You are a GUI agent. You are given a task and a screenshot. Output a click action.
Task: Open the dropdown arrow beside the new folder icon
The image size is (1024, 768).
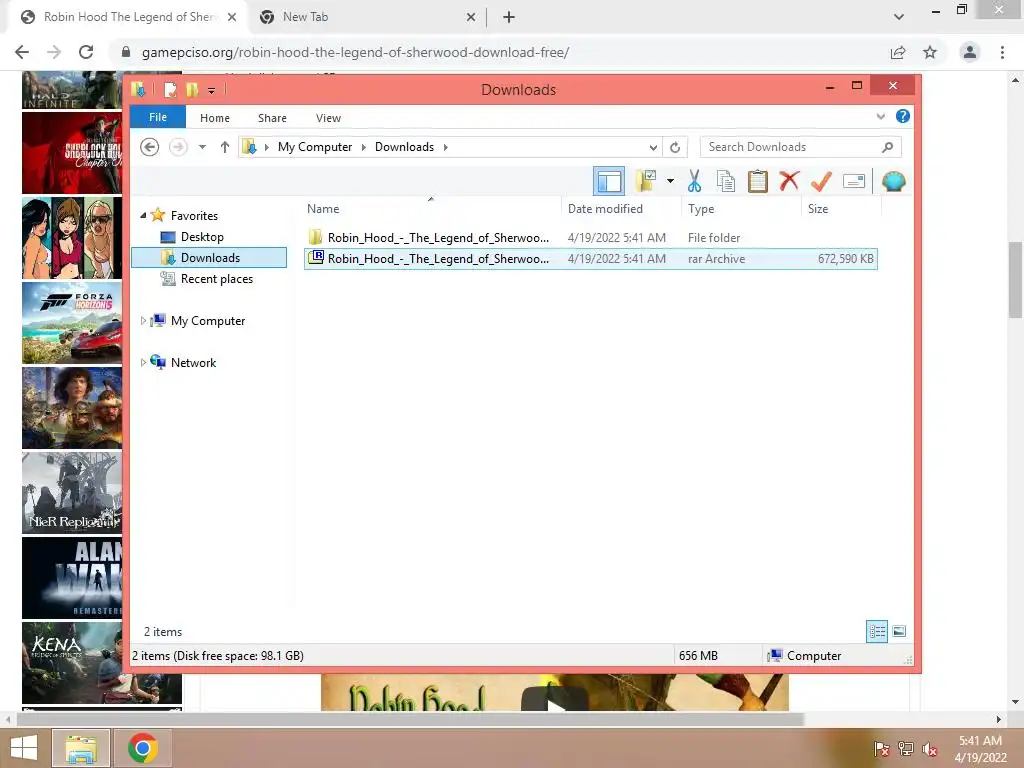[670, 181]
